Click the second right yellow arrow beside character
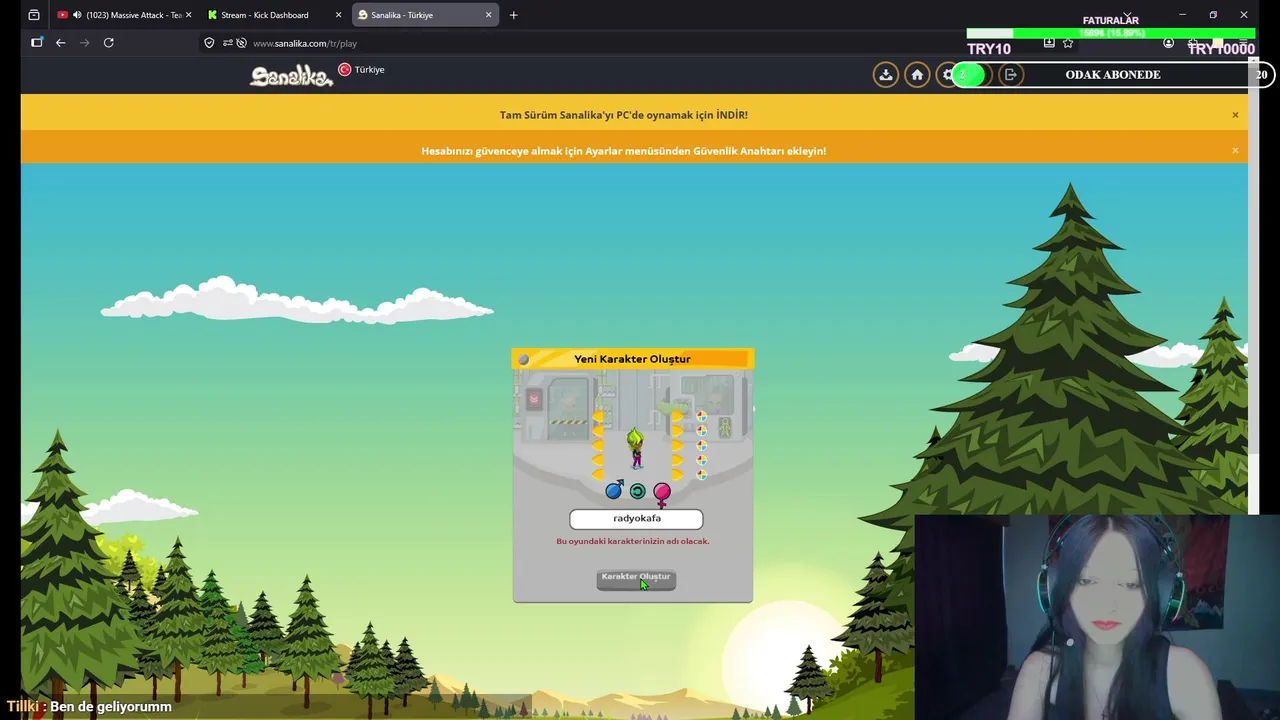 pyautogui.click(x=678, y=431)
